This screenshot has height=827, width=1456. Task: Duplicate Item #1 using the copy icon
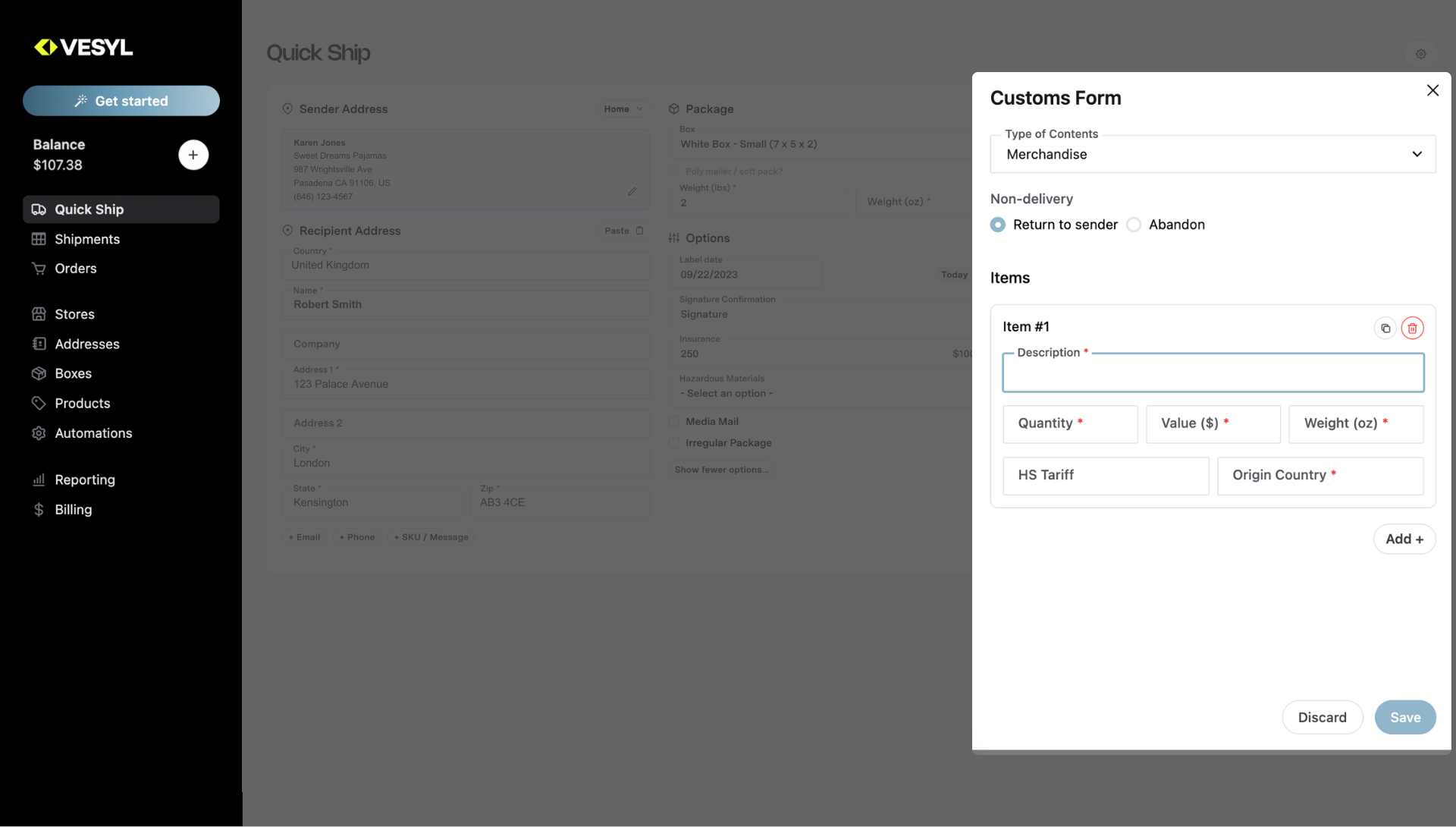coord(1386,328)
